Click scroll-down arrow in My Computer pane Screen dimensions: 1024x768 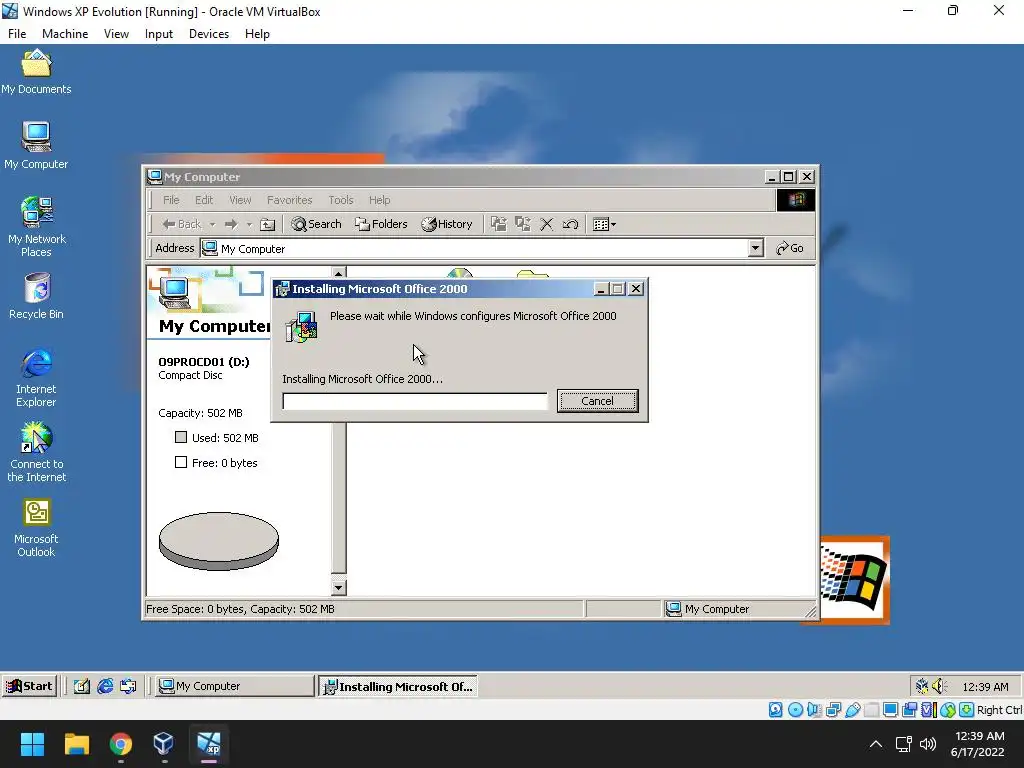[338, 587]
